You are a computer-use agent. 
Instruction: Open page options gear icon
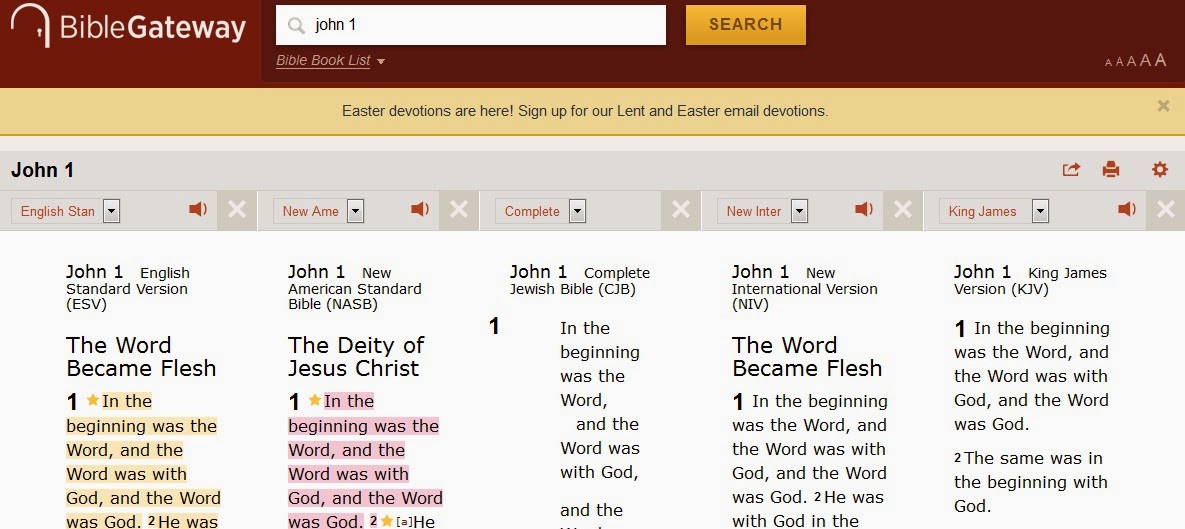(x=1159, y=170)
